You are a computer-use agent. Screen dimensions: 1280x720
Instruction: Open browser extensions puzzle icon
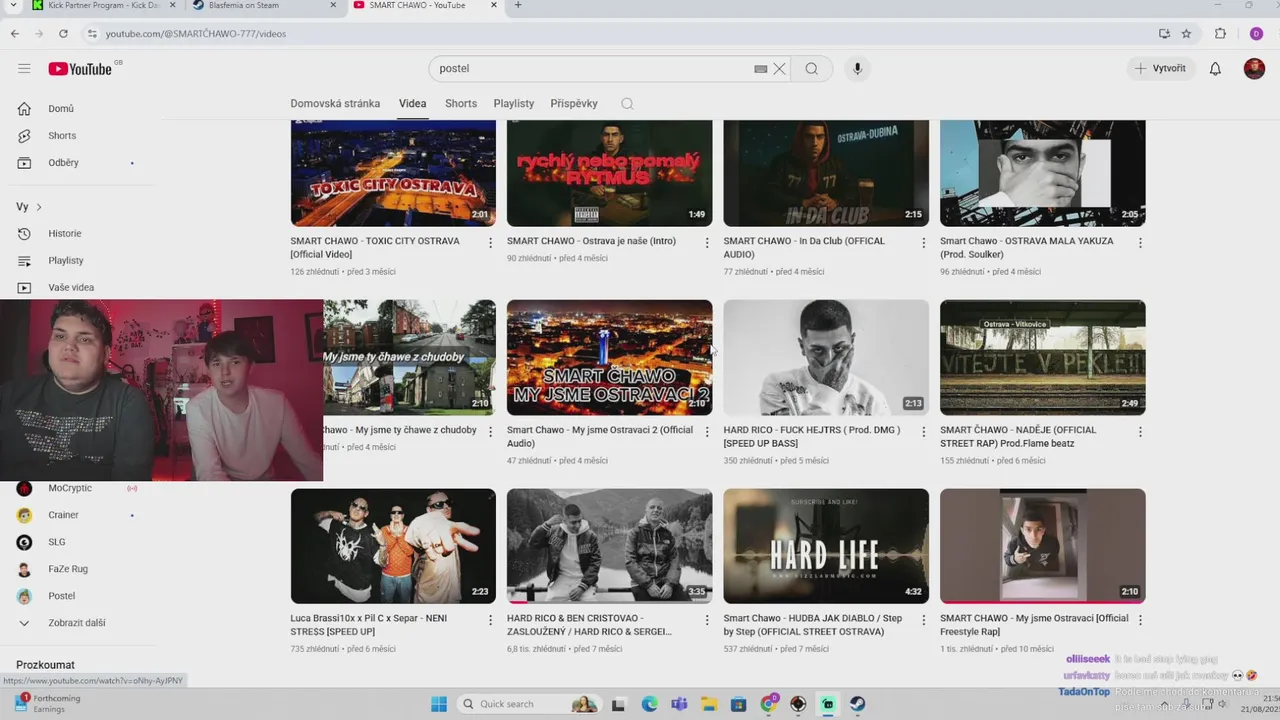(1220, 33)
